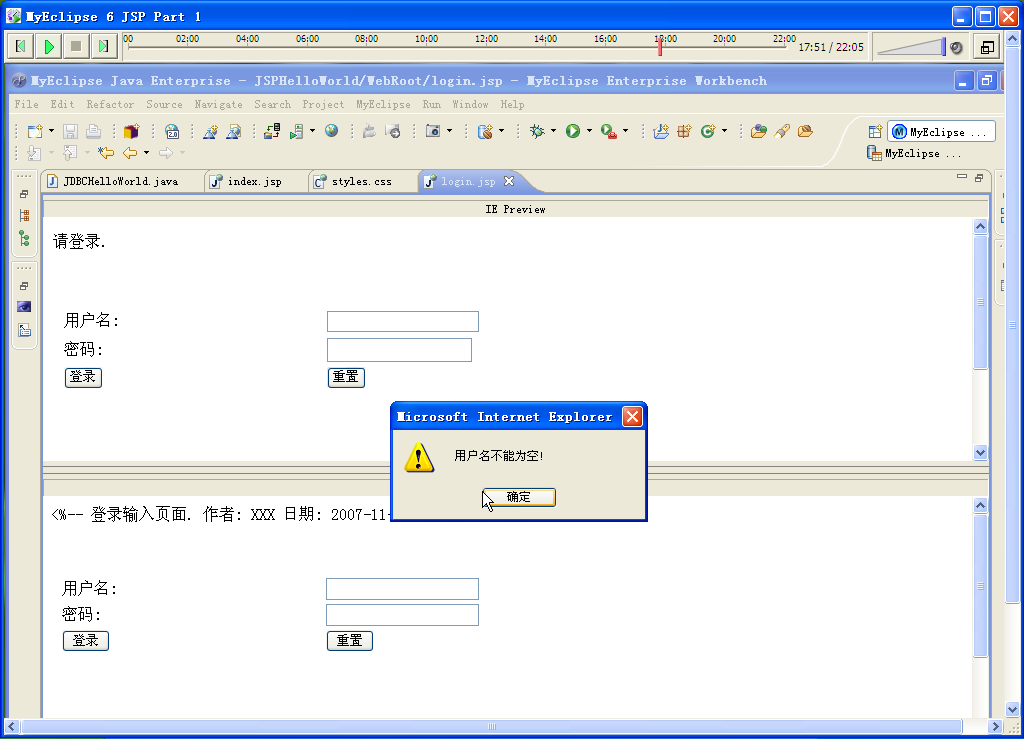1024x739 pixels.
Task: Click the 密码 input field in IE Preview
Action: (x=399, y=350)
